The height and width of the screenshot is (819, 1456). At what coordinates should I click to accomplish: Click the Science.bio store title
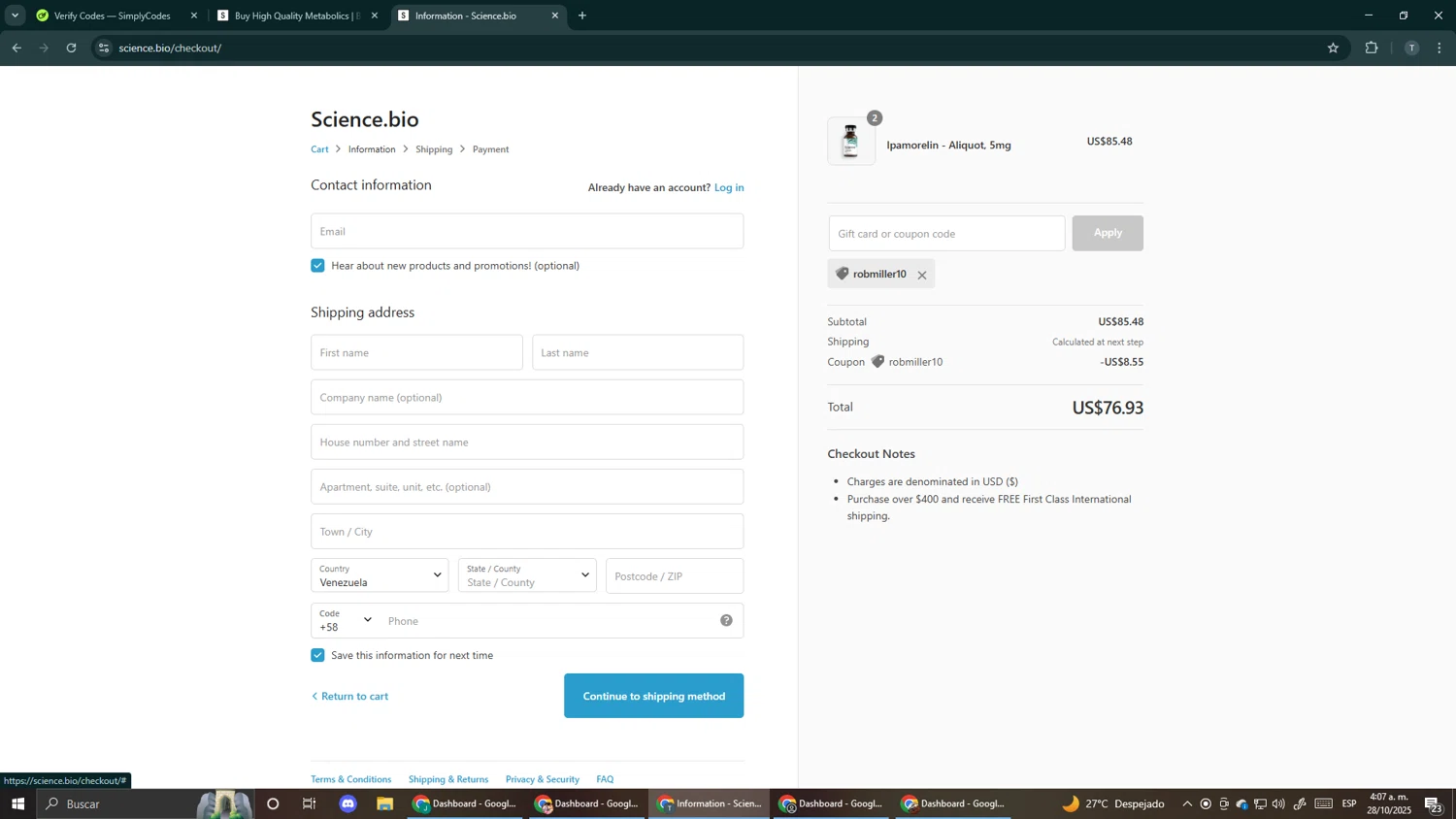tap(365, 119)
